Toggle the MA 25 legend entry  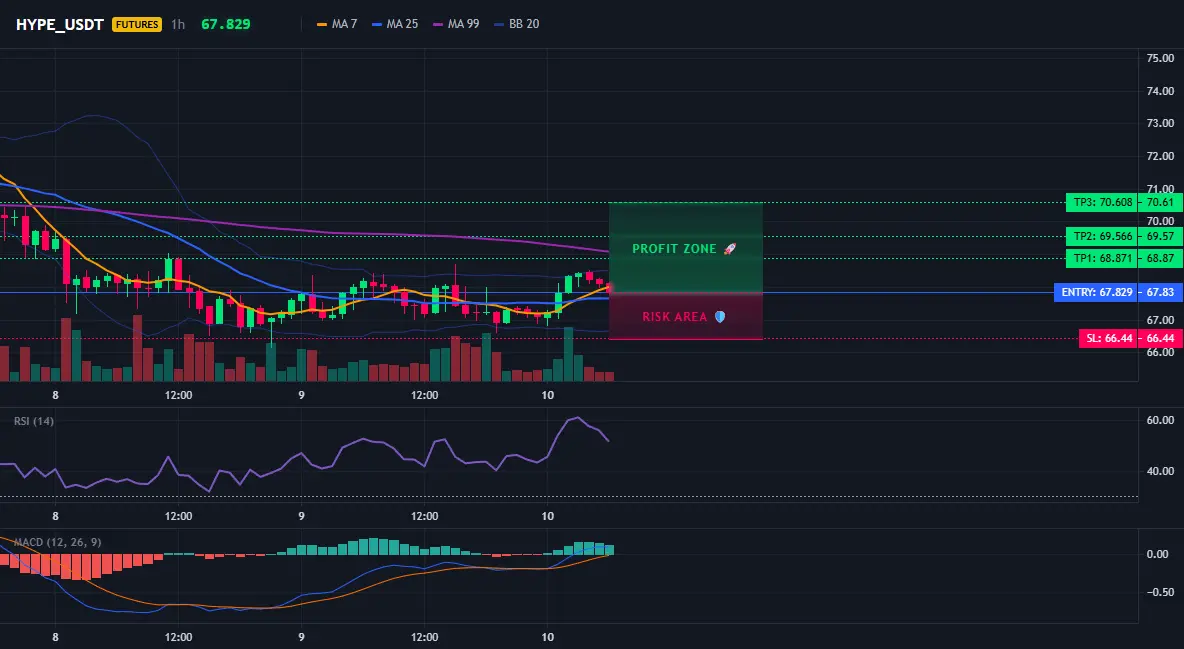pyautogui.click(x=395, y=24)
